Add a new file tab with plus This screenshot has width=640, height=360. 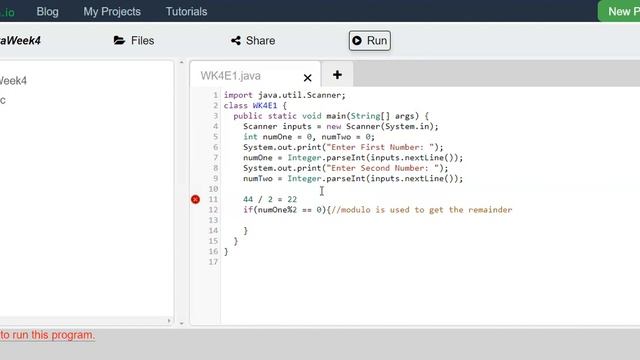(337, 75)
